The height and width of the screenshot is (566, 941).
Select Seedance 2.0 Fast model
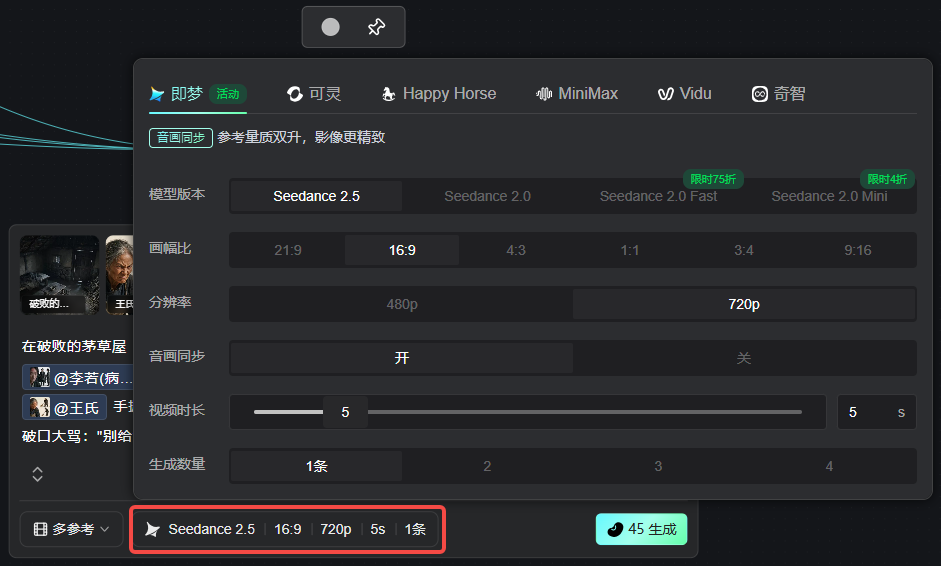658,196
